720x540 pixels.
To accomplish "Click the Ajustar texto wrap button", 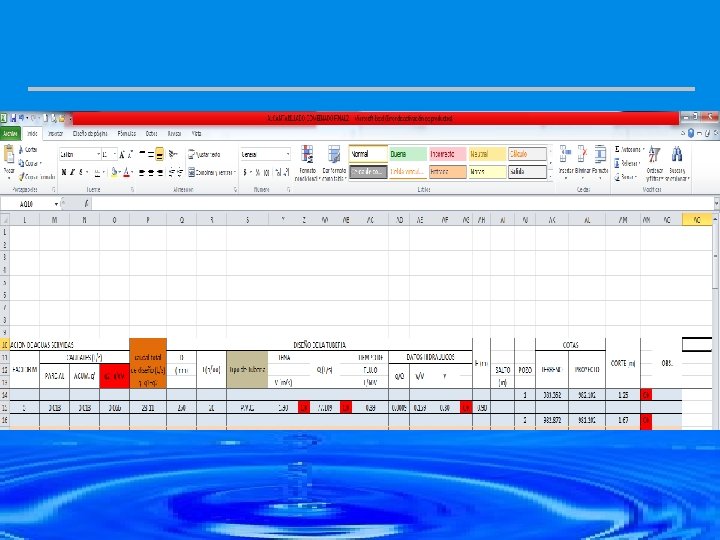I will (204, 154).
